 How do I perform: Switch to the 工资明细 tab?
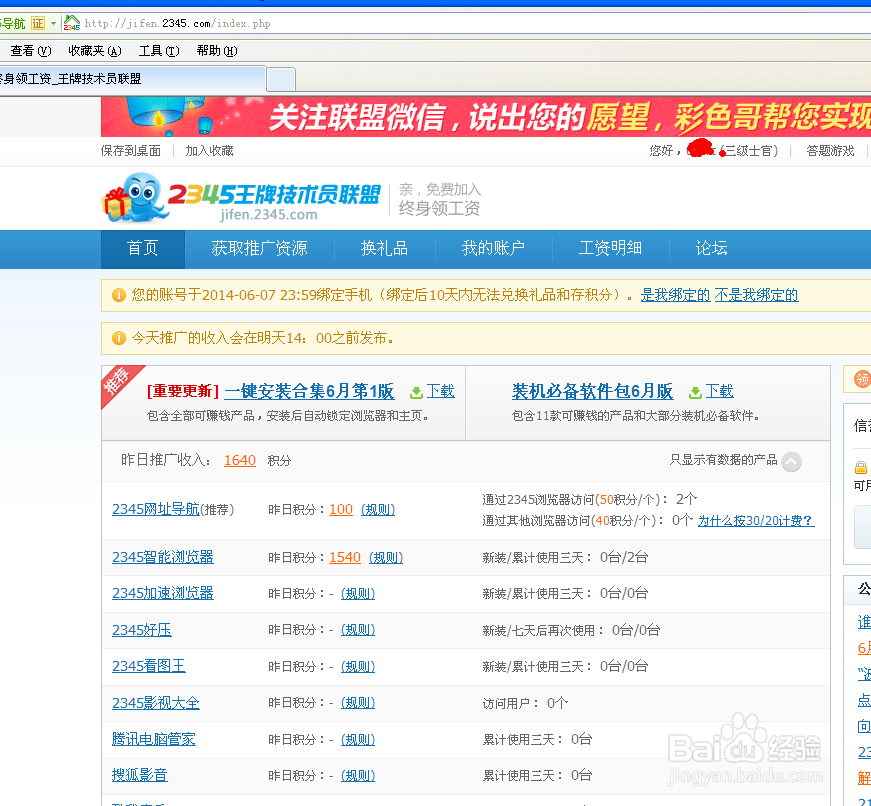tap(610, 249)
